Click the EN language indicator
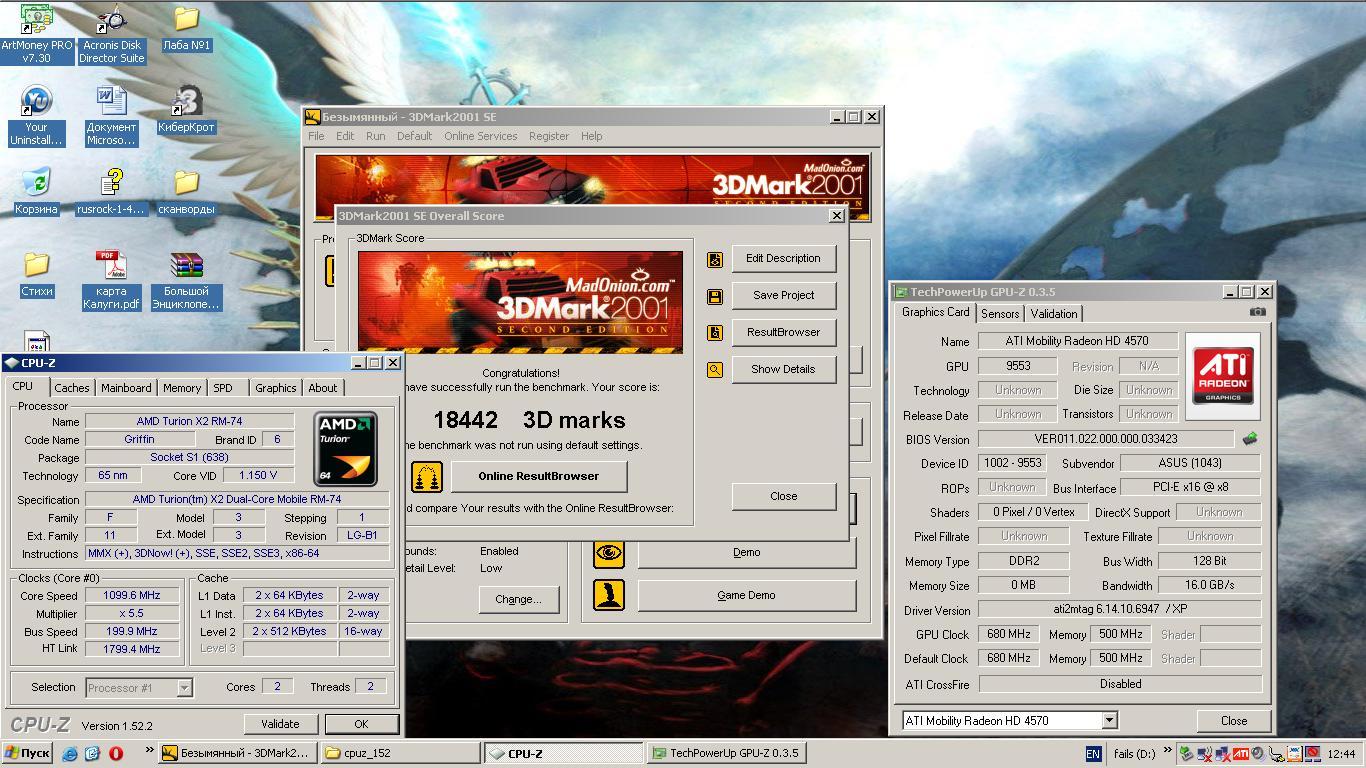 [1093, 754]
